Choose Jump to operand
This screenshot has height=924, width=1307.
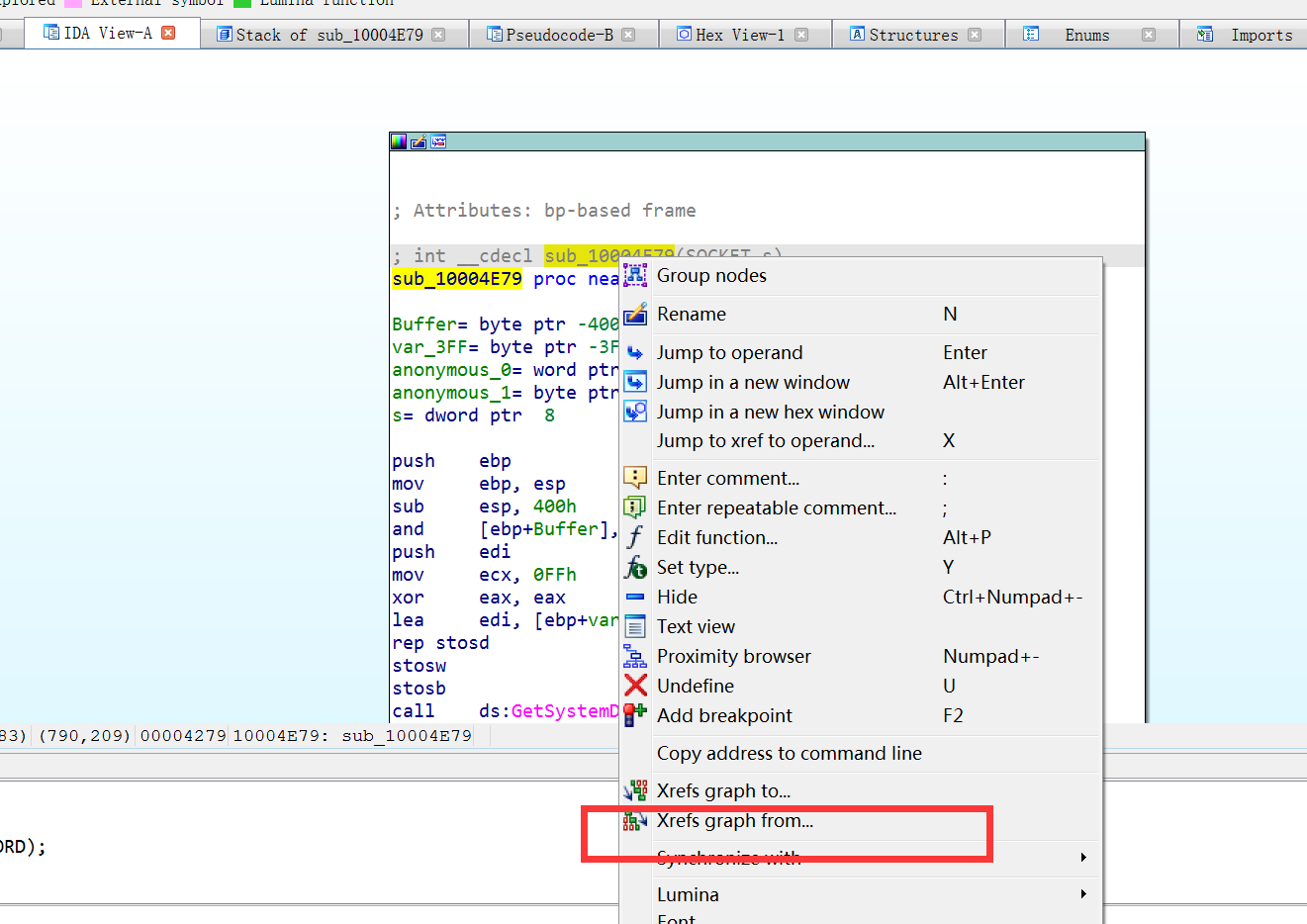860,353
